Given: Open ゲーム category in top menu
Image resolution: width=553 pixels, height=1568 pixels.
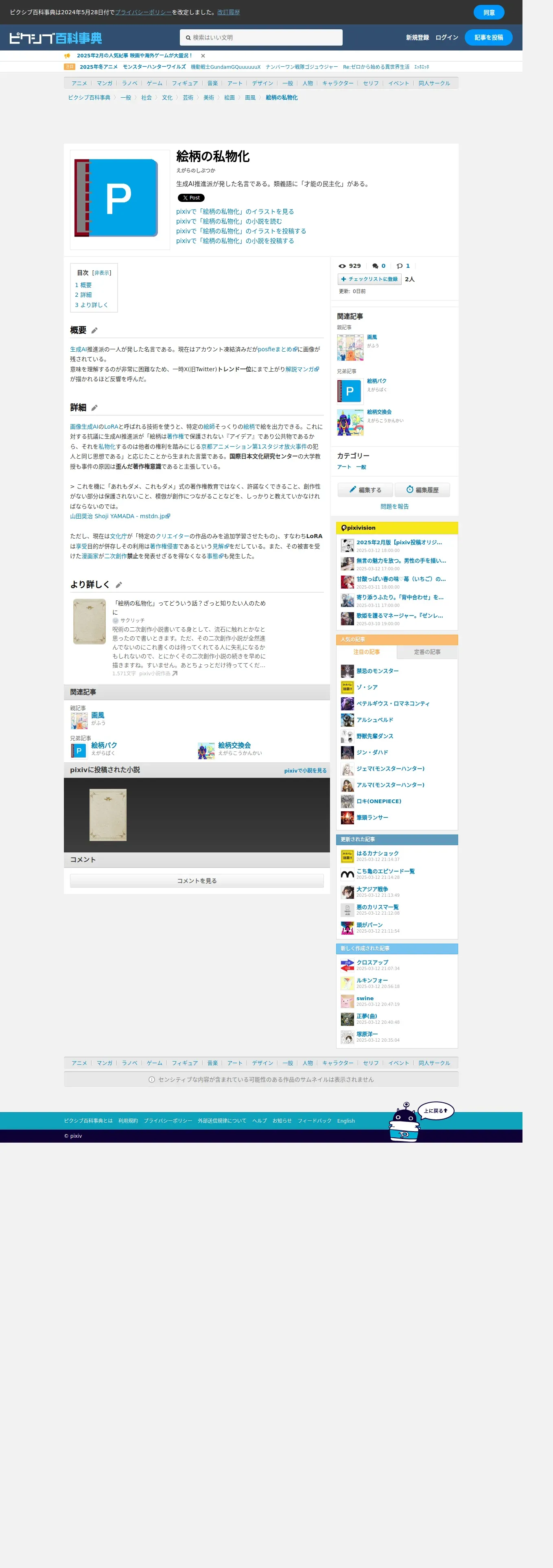Looking at the screenshot, I should pos(155,83).
